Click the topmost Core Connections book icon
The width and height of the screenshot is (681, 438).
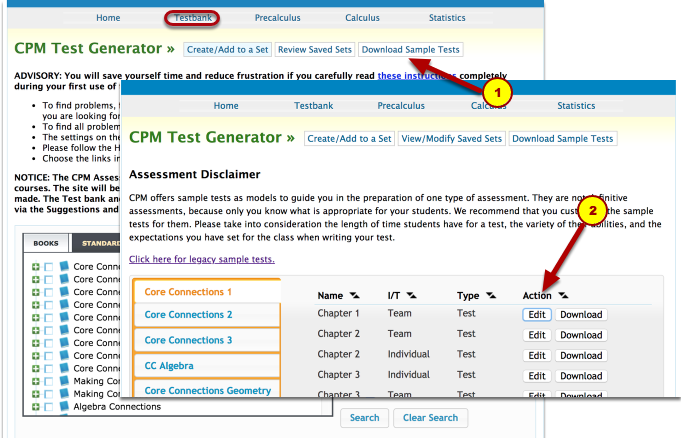(x=64, y=266)
